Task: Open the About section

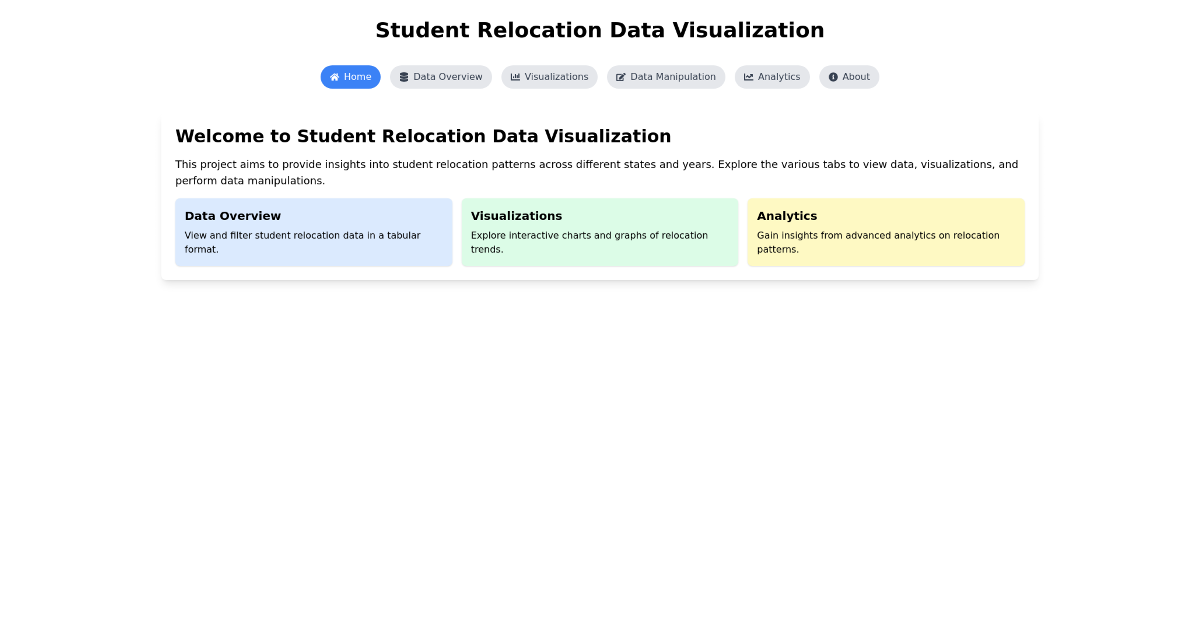Action: pos(849,77)
